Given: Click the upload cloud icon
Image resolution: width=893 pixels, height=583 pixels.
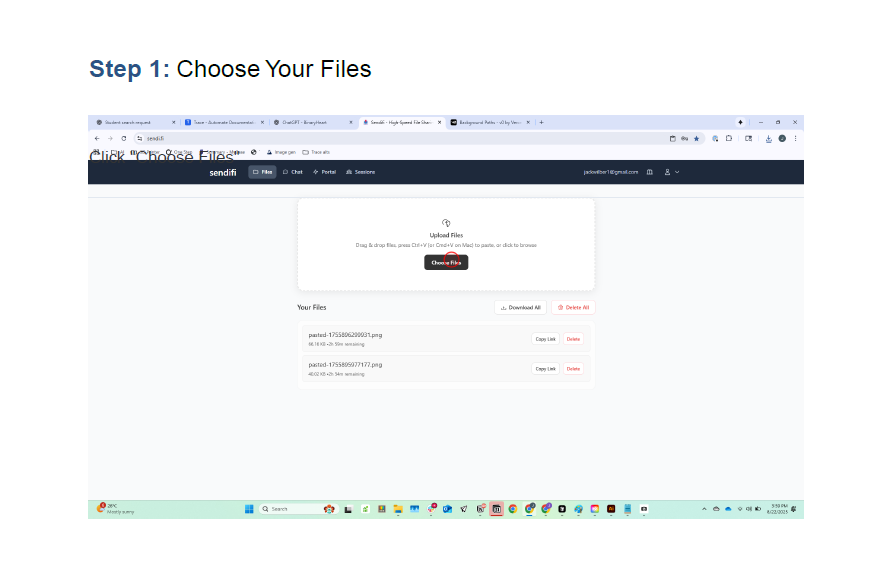Looking at the screenshot, I should click(x=446, y=223).
